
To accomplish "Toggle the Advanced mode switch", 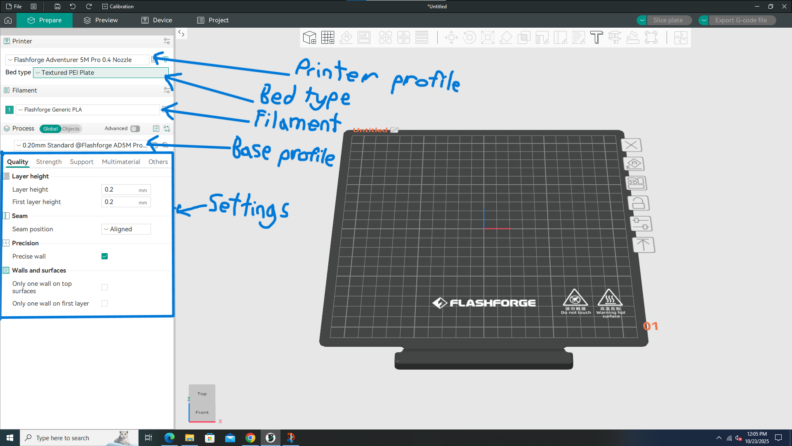I will [x=135, y=129].
